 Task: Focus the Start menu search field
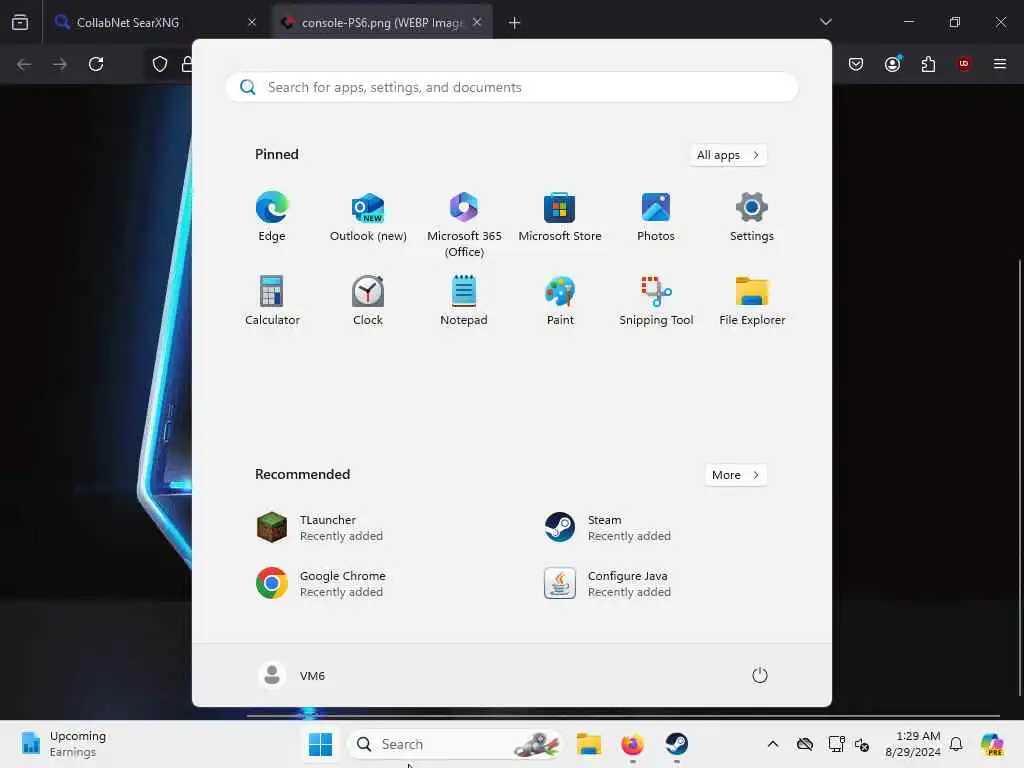tap(512, 87)
